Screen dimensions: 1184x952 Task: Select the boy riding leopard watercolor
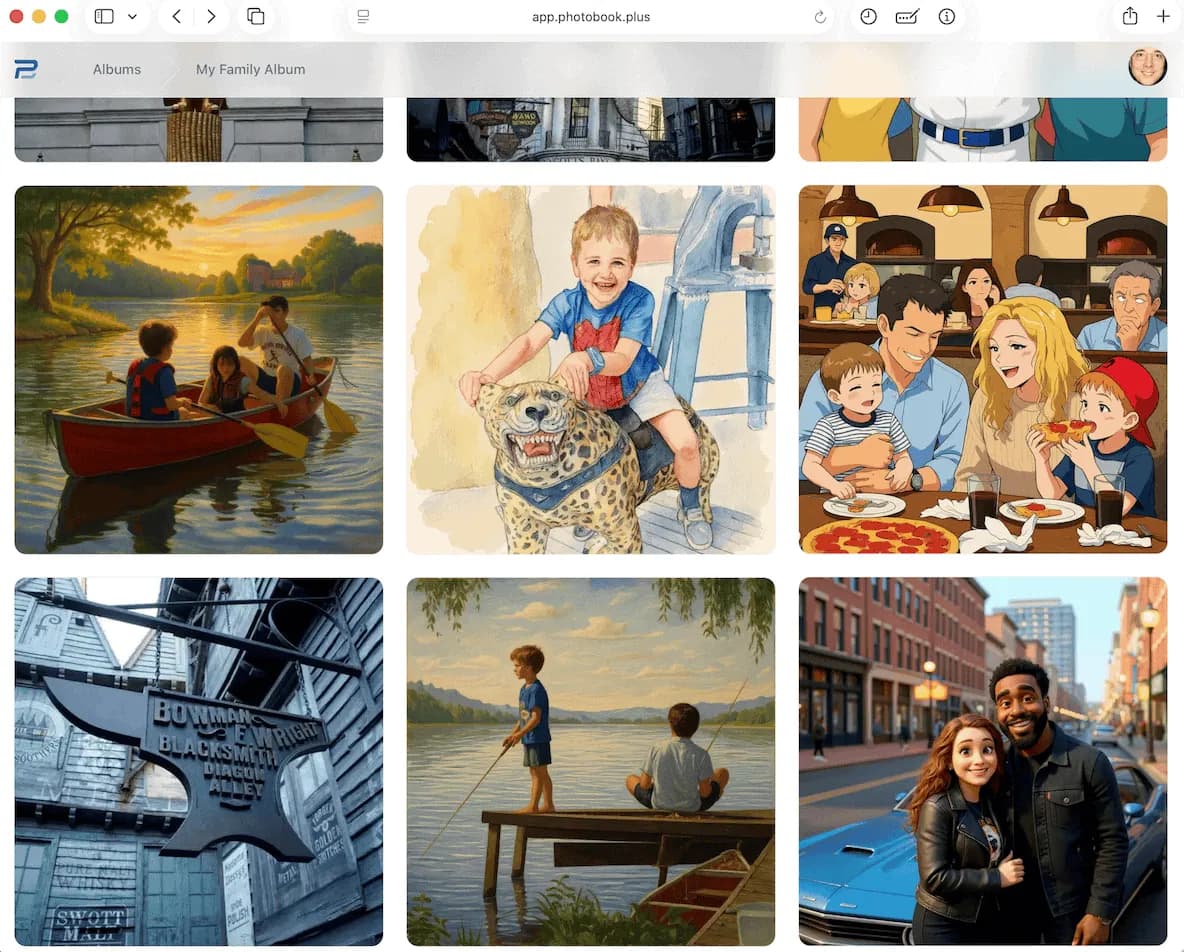point(591,369)
